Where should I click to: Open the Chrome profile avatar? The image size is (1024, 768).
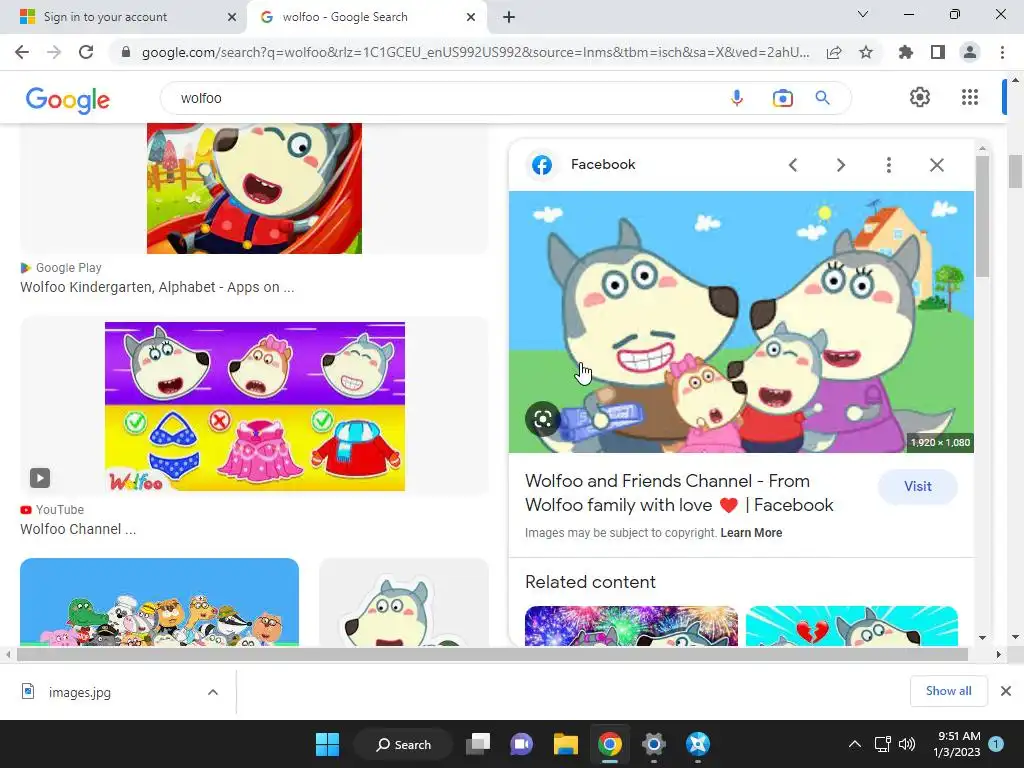coord(970,52)
